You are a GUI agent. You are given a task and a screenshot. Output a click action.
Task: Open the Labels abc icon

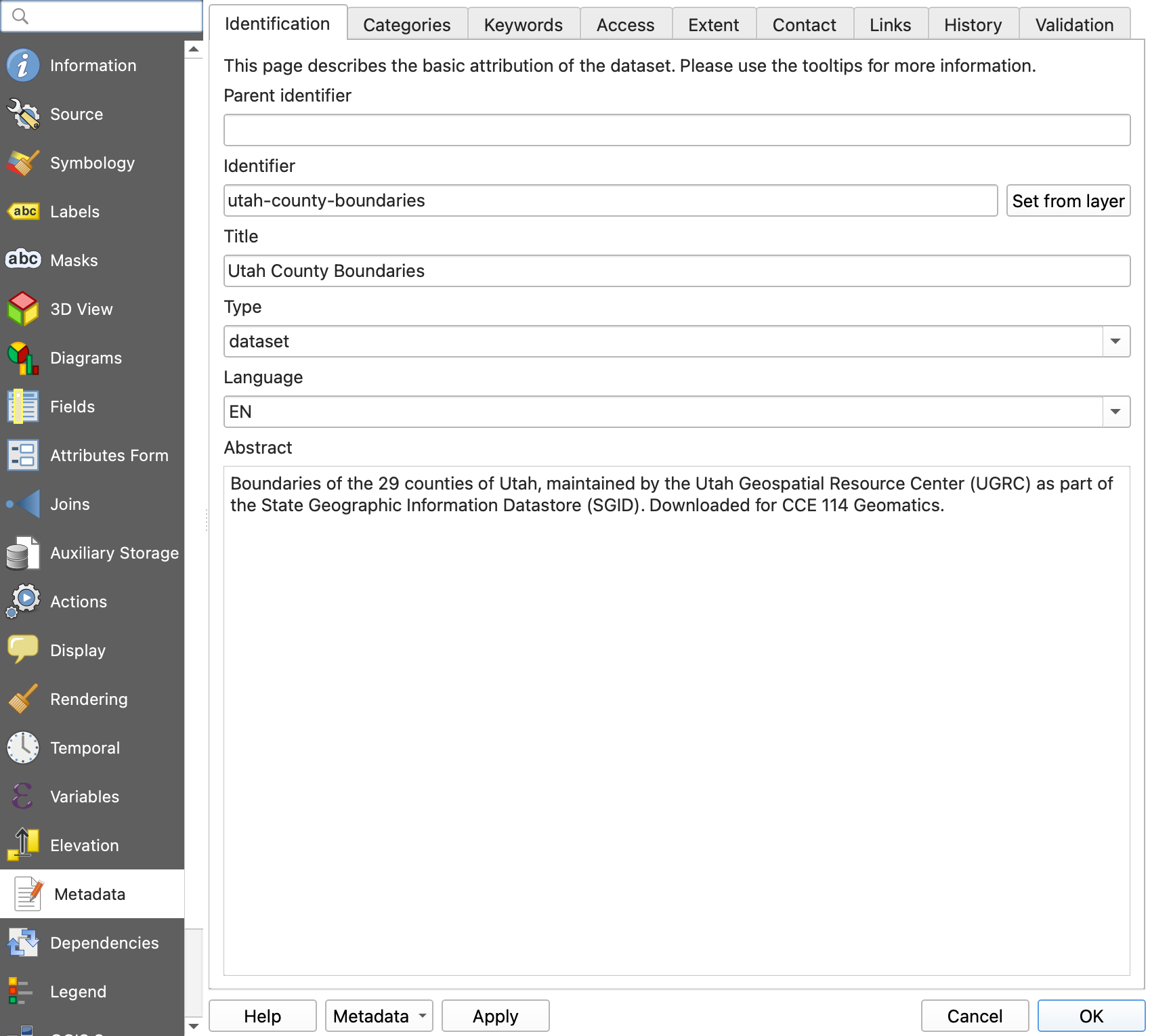pos(23,212)
